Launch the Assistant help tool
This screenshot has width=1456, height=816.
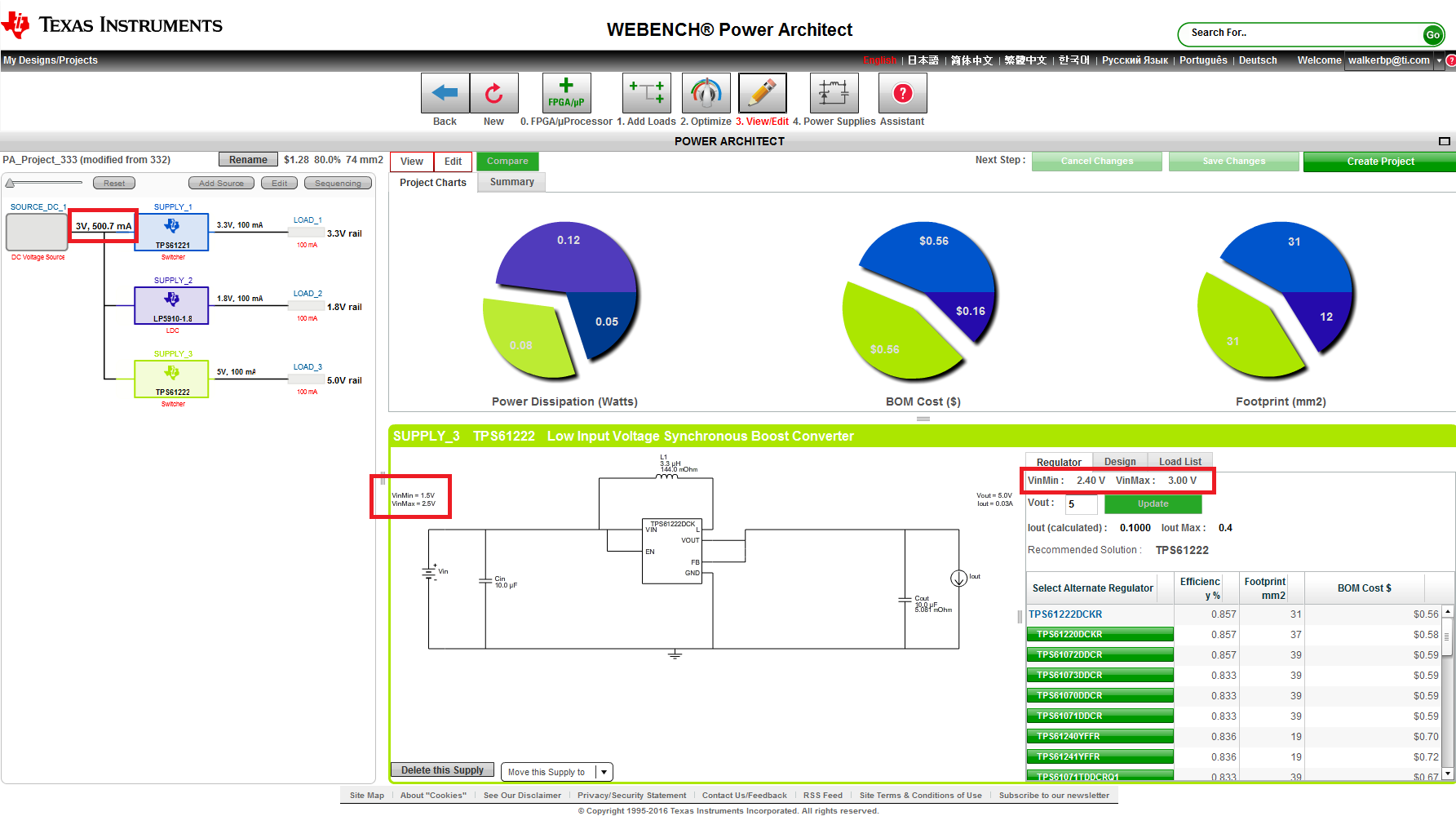tap(901, 92)
